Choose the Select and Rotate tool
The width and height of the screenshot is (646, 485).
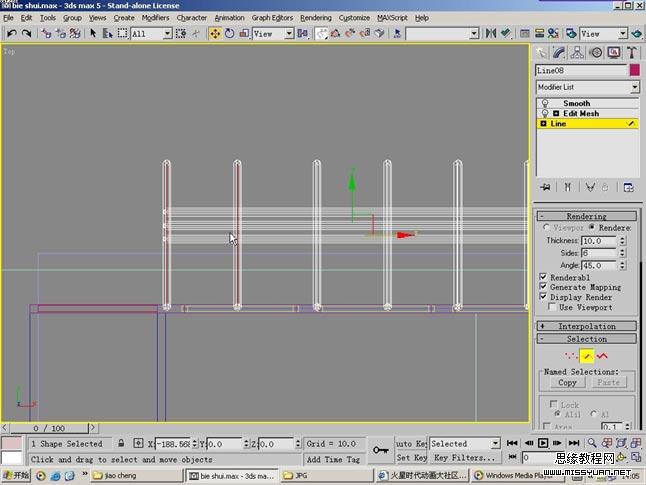(229, 33)
